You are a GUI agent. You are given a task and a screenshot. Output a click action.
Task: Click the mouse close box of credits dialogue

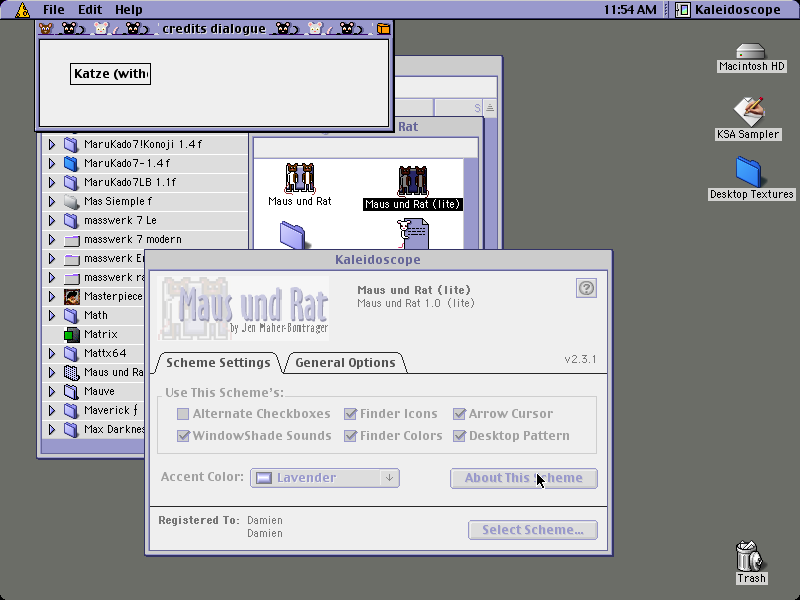46,29
